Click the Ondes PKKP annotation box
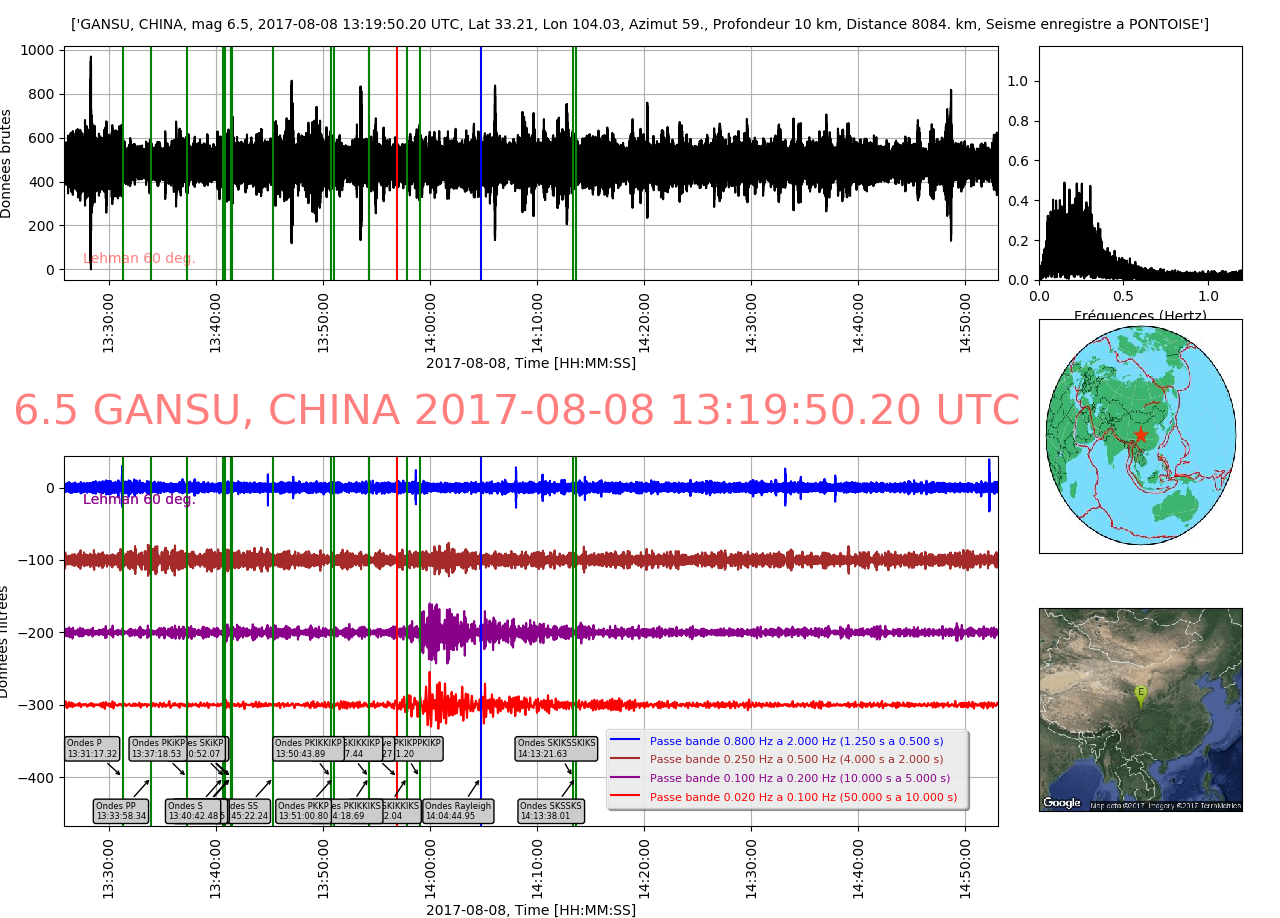This screenshot has height=918, width=1280. point(303,811)
